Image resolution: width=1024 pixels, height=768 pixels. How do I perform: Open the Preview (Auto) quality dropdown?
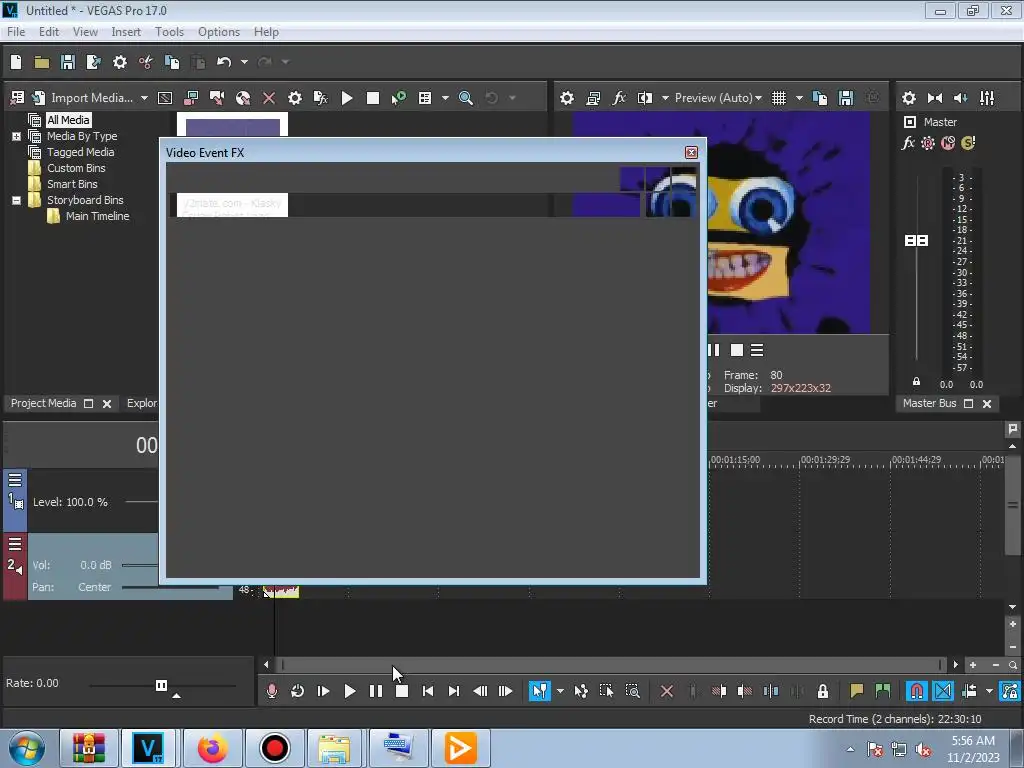(x=718, y=98)
